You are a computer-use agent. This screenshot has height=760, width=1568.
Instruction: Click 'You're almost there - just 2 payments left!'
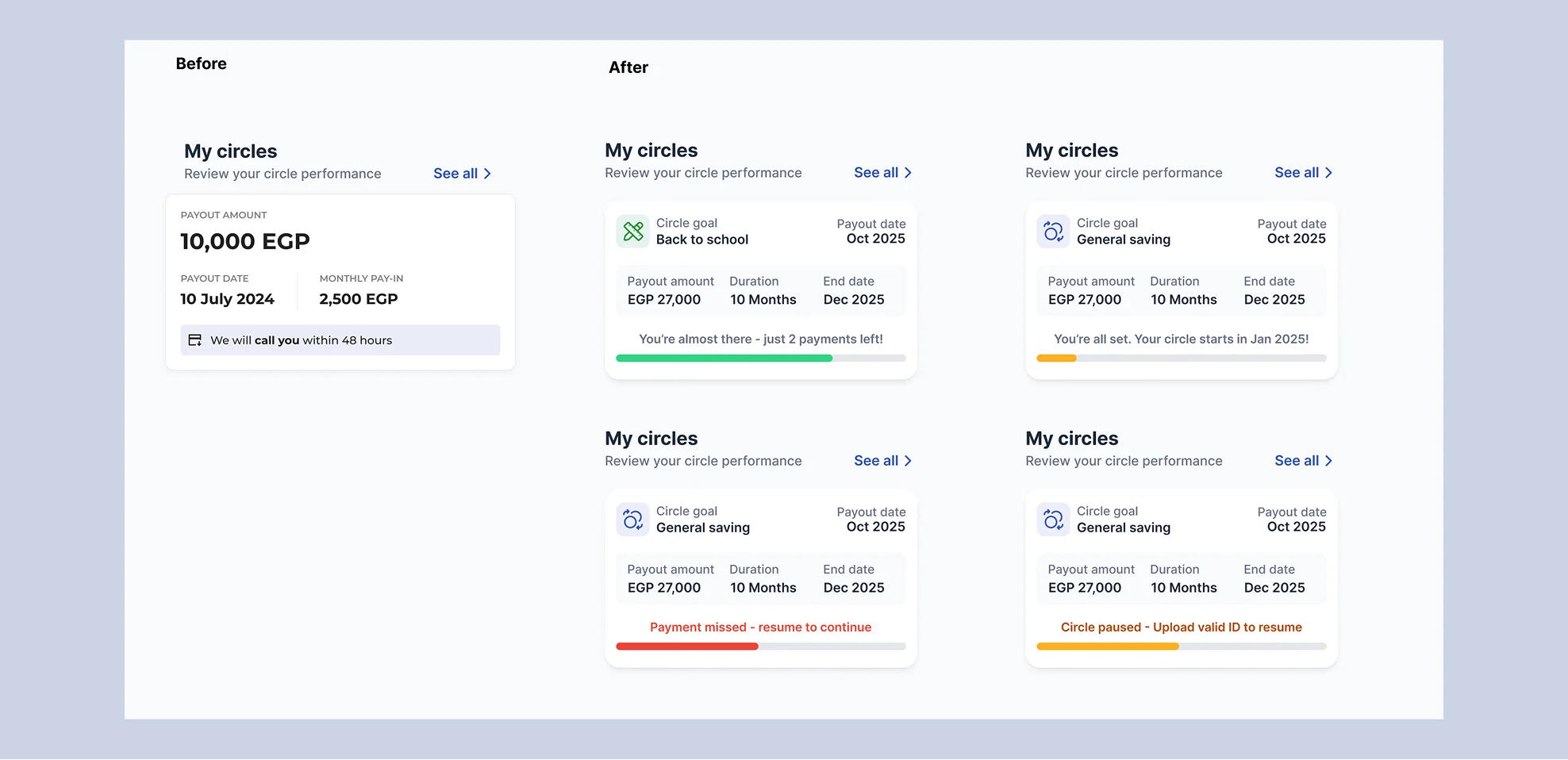click(761, 340)
